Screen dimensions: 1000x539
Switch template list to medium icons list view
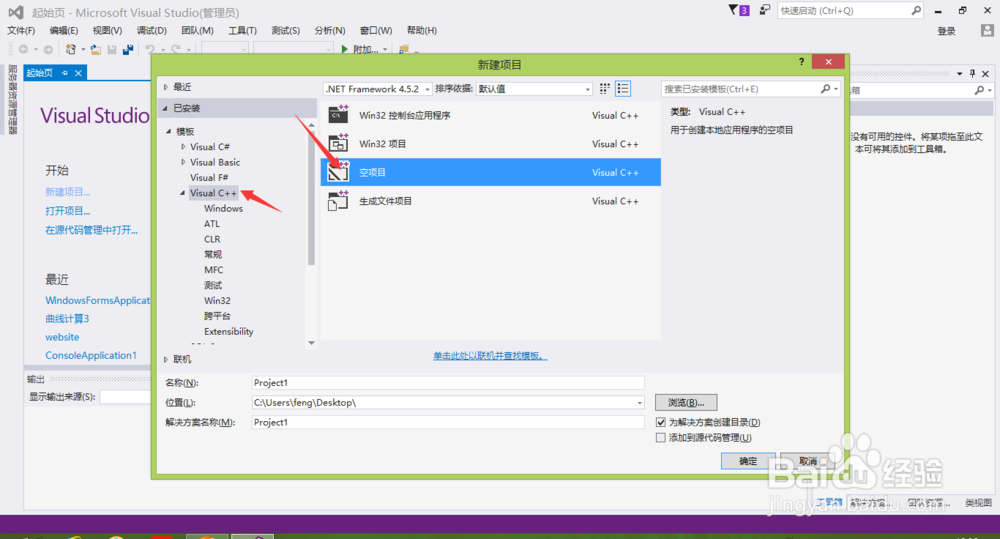pos(623,89)
